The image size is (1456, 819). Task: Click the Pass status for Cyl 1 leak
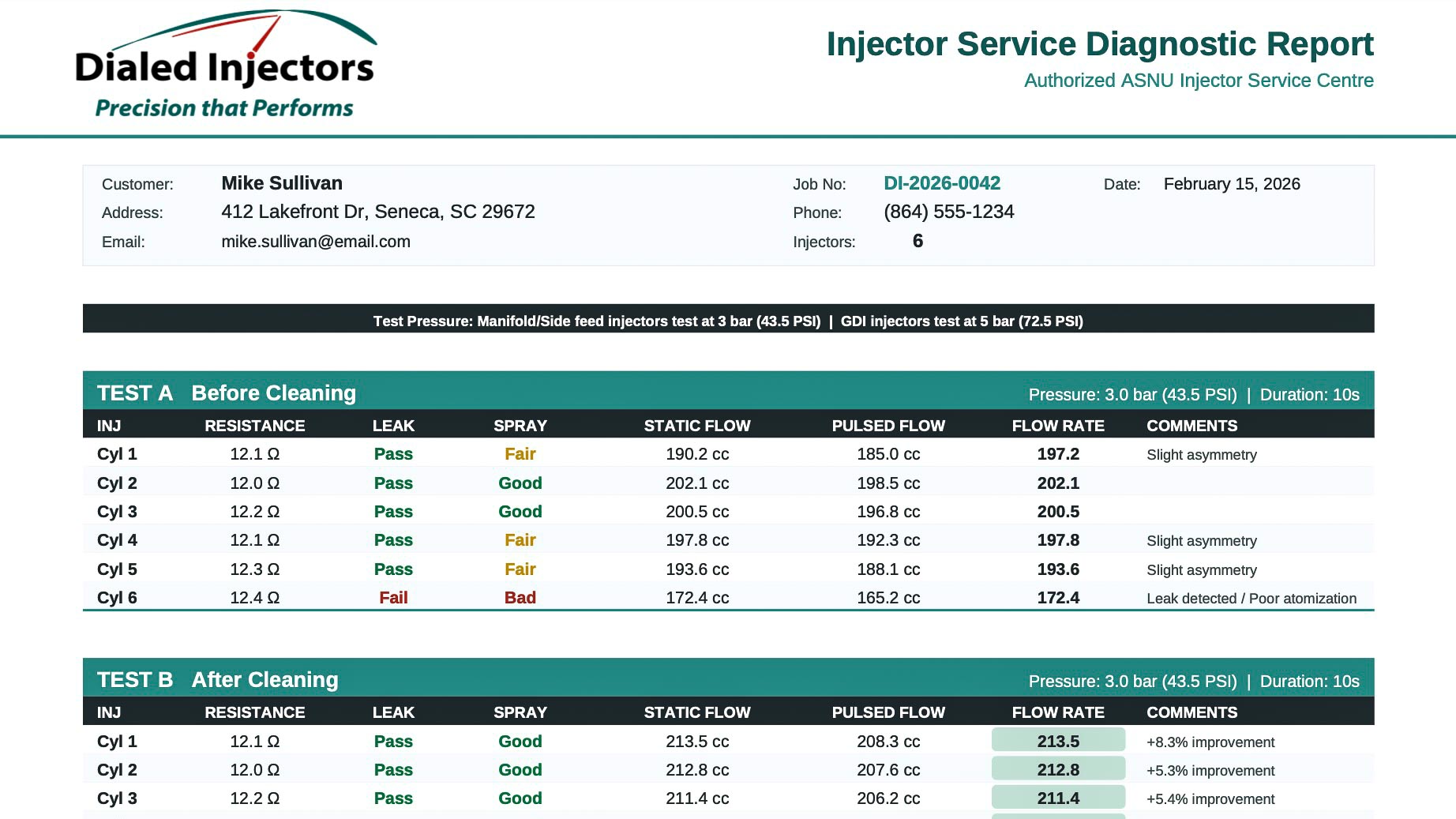[393, 453]
